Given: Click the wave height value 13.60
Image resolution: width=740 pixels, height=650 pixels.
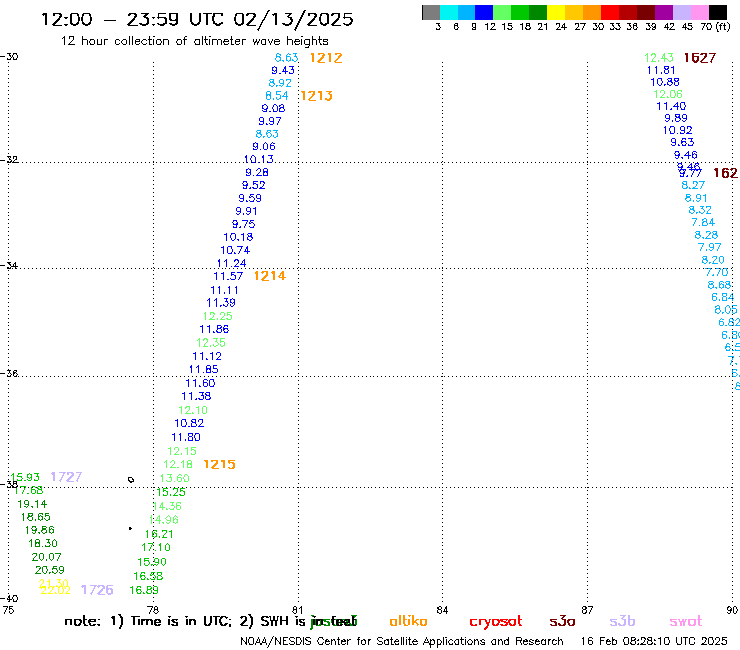Looking at the screenshot, I should [175, 479].
